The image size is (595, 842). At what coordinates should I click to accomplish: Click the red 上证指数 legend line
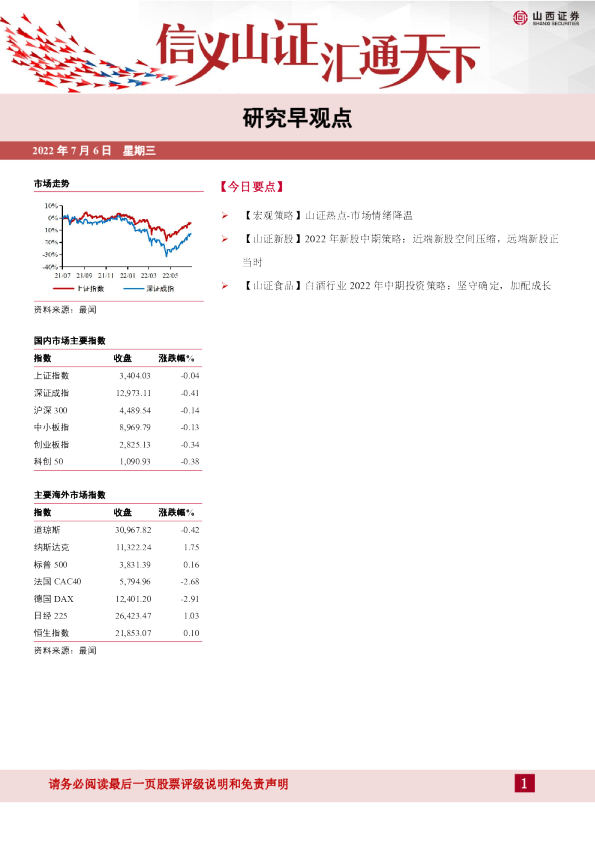click(63, 289)
